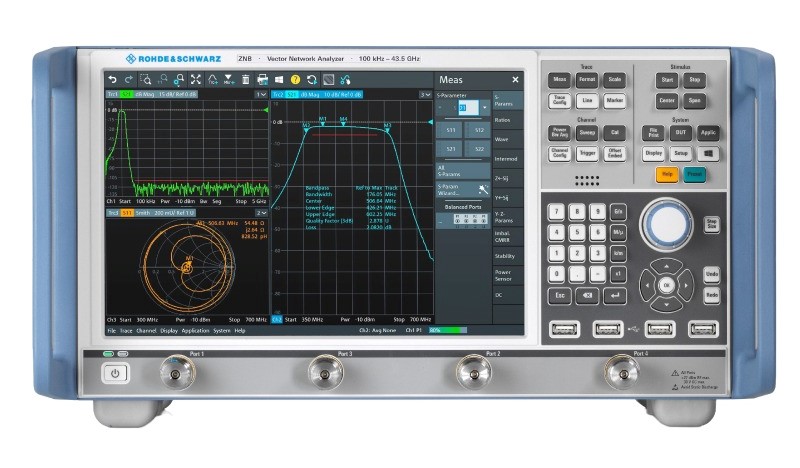
Task: Click the trash delete icon in toolbar
Action: (245, 79)
